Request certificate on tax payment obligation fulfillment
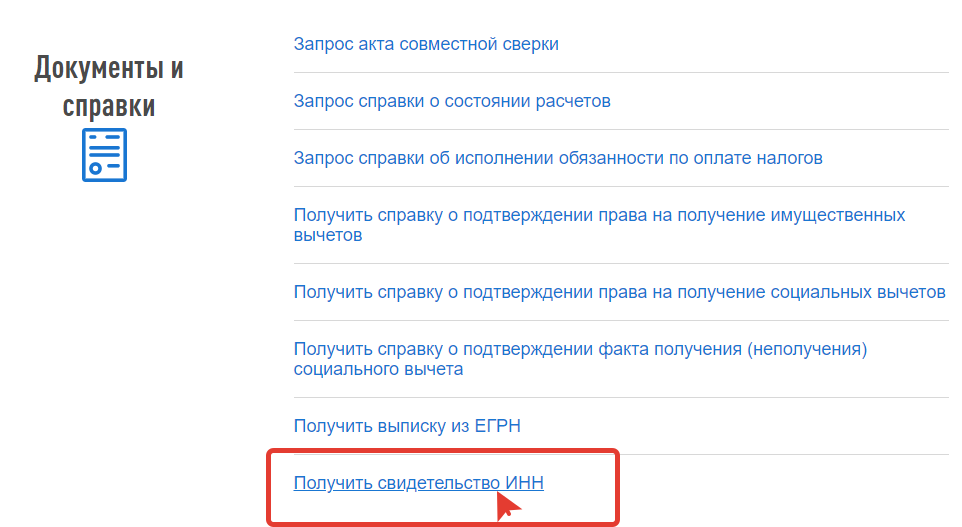The width and height of the screenshot is (962, 527). tap(558, 158)
